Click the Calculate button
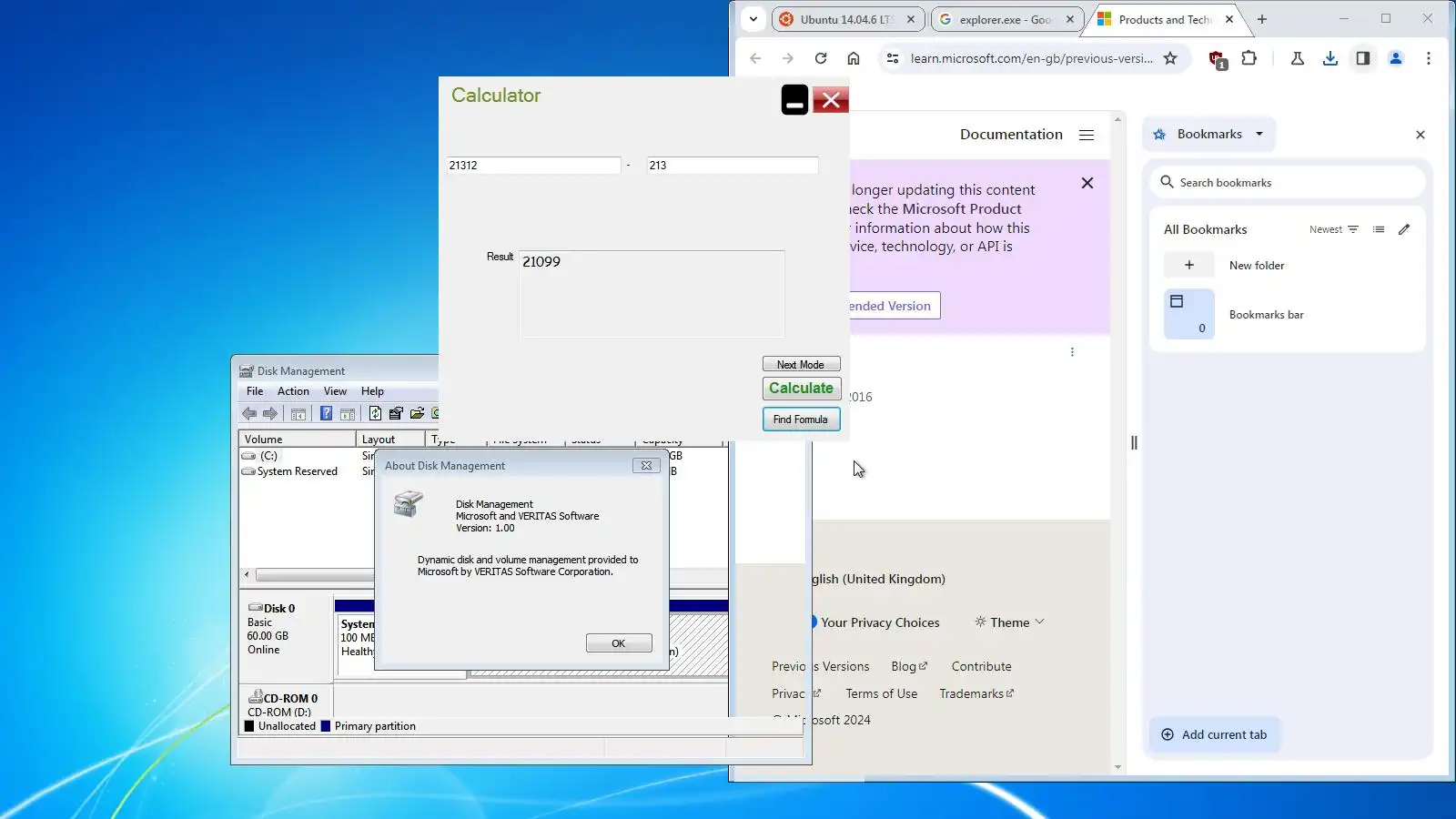1456x819 pixels. (801, 389)
